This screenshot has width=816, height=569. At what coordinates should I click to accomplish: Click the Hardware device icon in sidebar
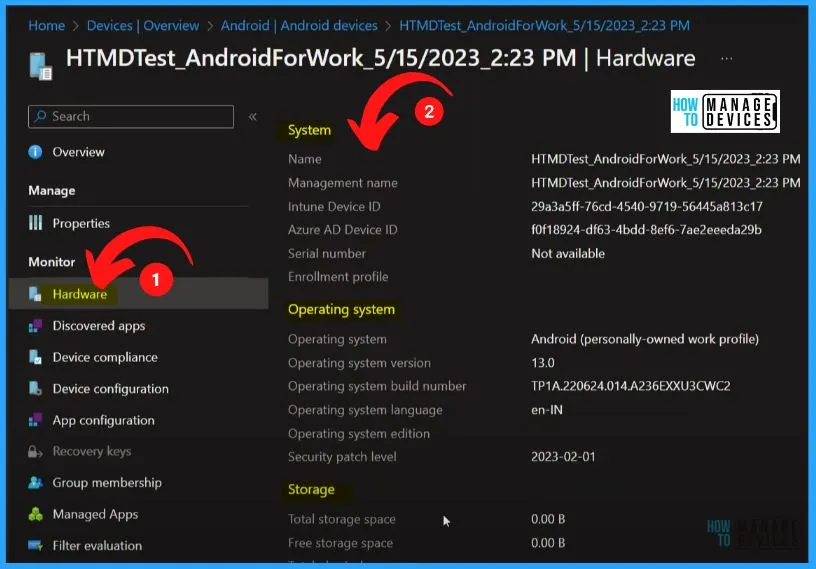[35, 294]
